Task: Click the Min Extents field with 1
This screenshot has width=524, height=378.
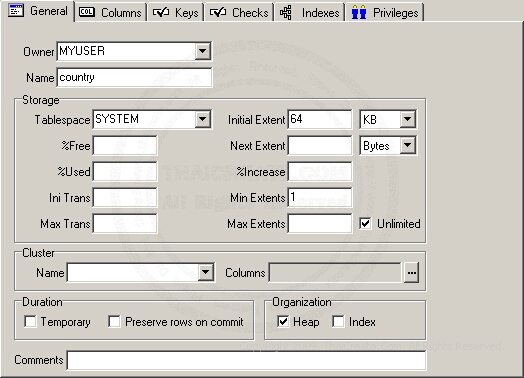Action: (x=320, y=197)
